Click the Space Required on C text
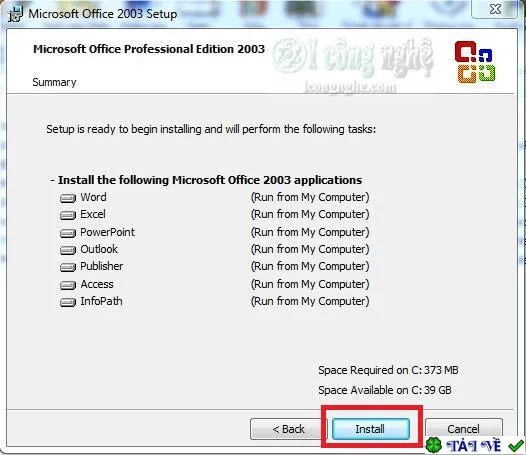The image size is (526, 455). (388, 370)
